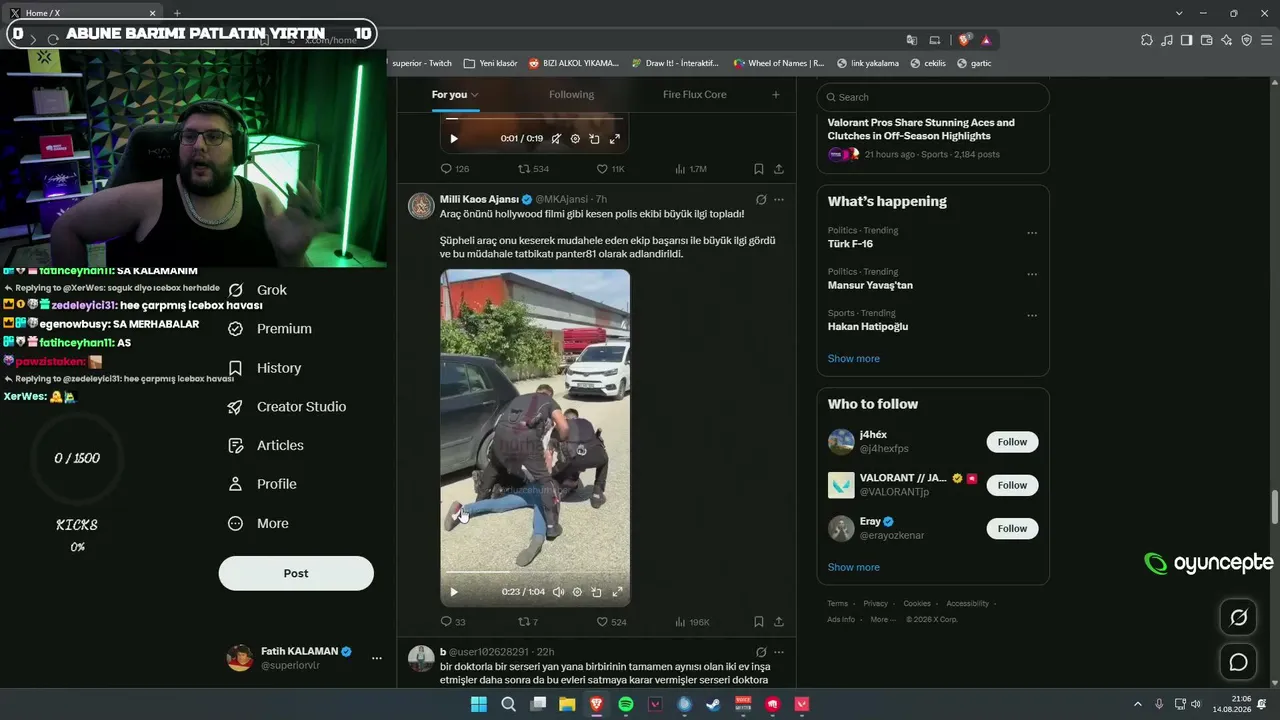Follow the VALORANT // JAPAN account
Screen dimensions: 1280x720
[x=1012, y=485]
